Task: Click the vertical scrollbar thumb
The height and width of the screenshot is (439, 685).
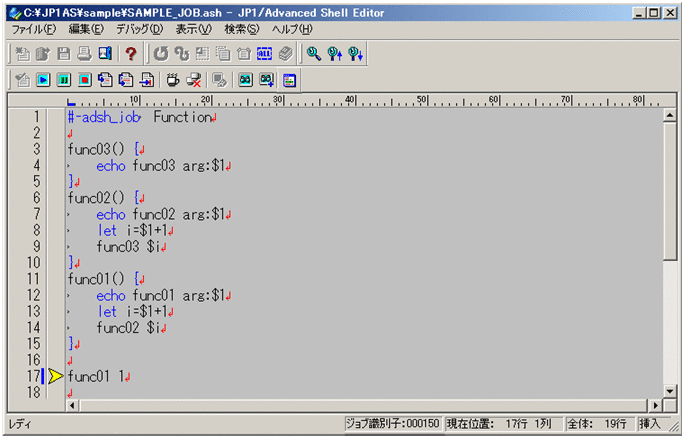Action: [x=670, y=191]
